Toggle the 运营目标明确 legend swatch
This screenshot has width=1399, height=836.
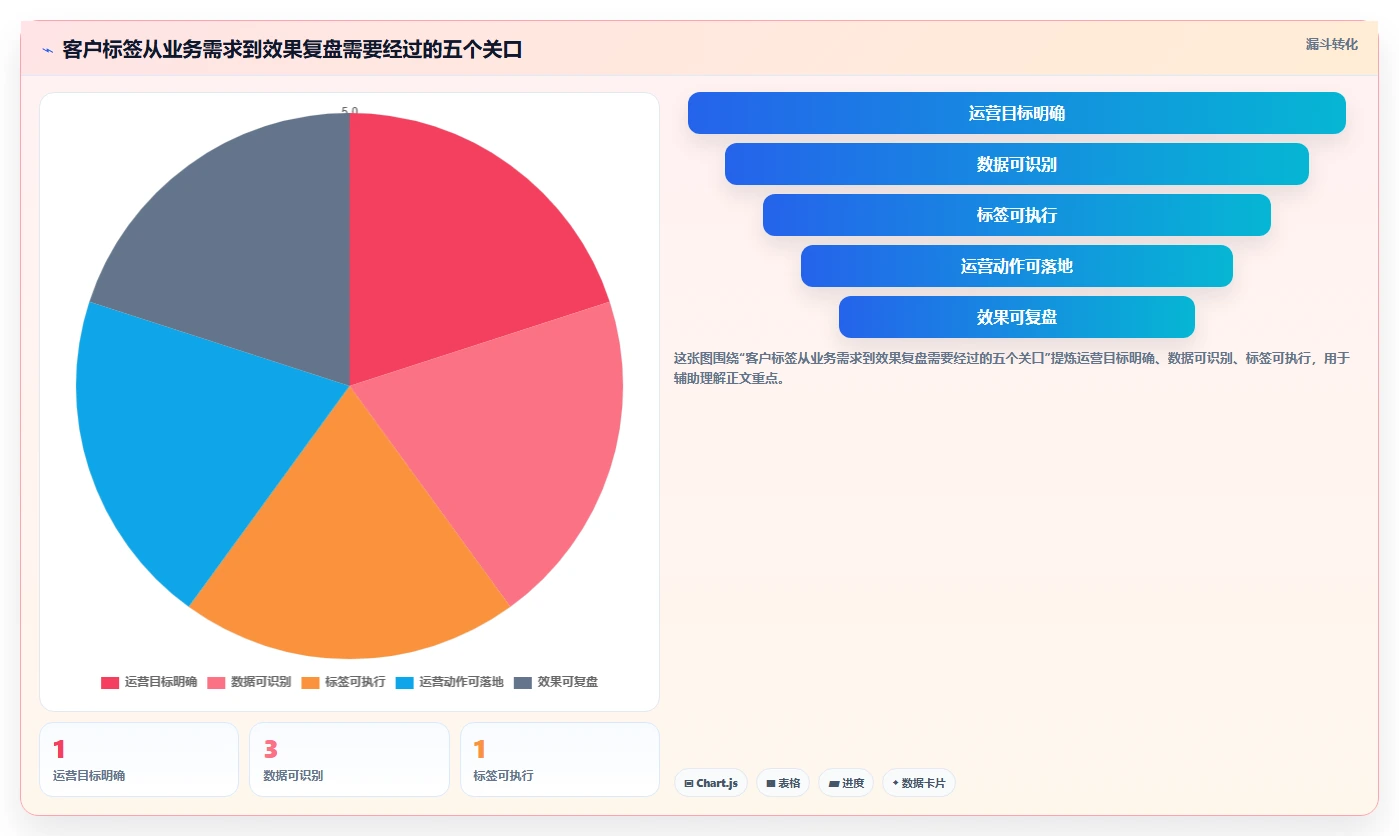110,682
